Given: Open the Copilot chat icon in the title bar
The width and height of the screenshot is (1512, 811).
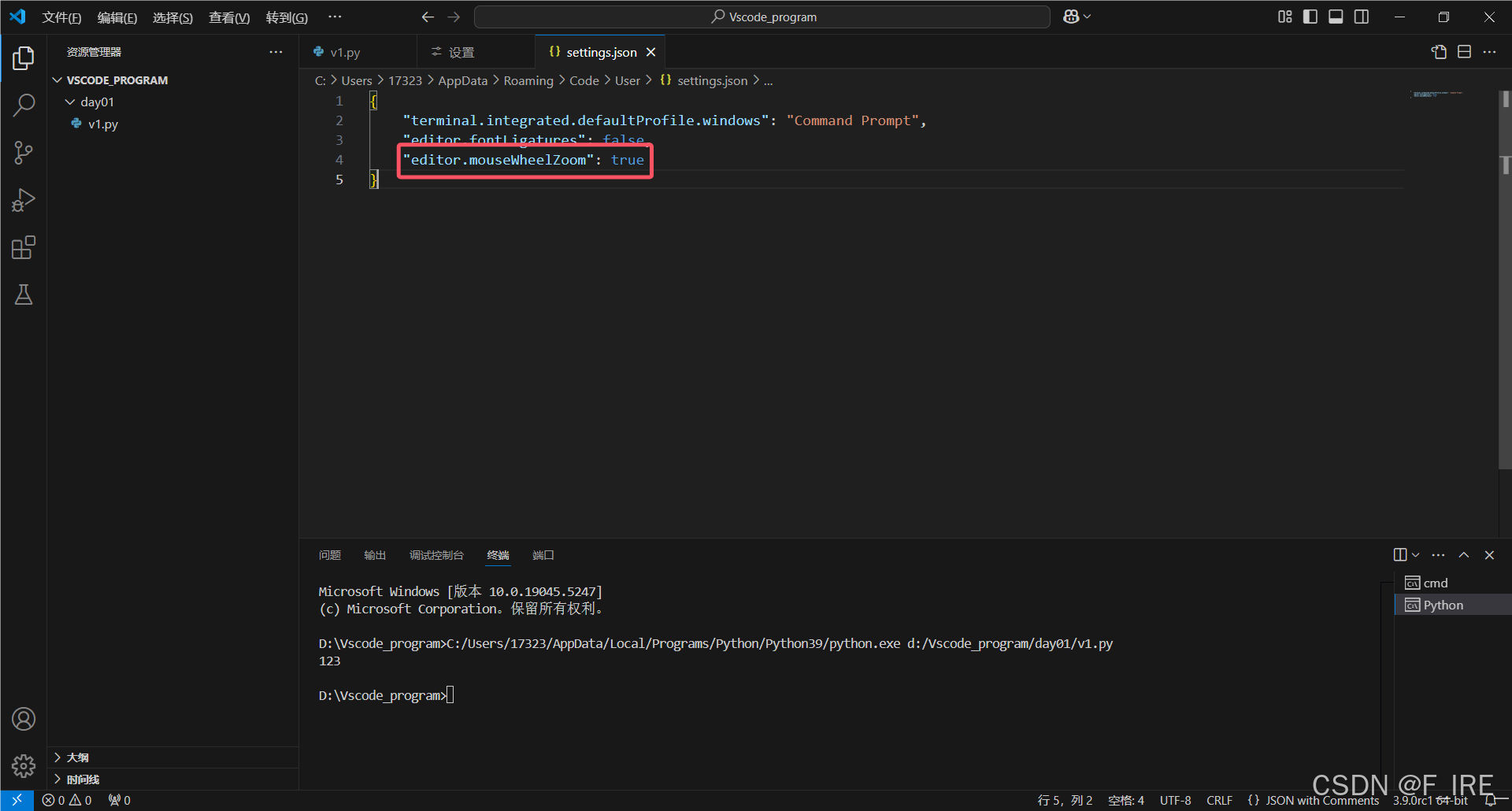Looking at the screenshot, I should click(x=1071, y=17).
